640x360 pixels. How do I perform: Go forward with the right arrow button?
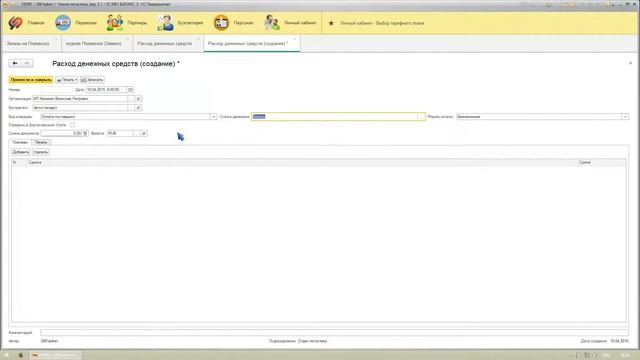pos(27,63)
